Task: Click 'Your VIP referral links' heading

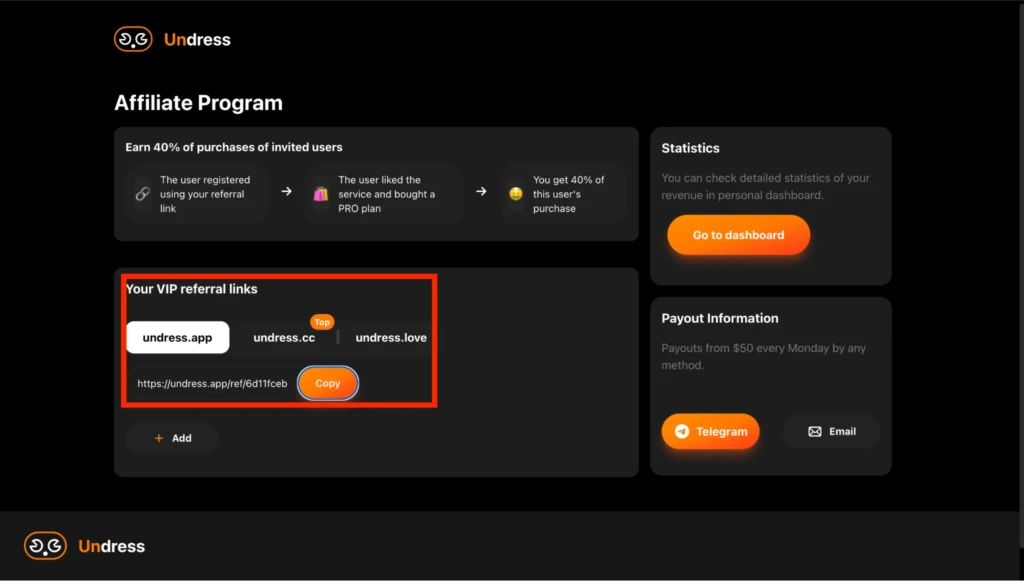Action: [191, 289]
